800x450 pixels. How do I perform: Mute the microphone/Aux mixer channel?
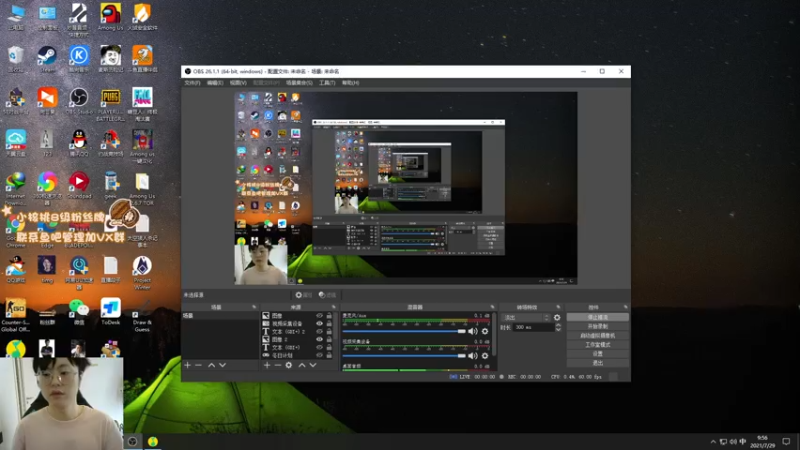click(x=472, y=331)
